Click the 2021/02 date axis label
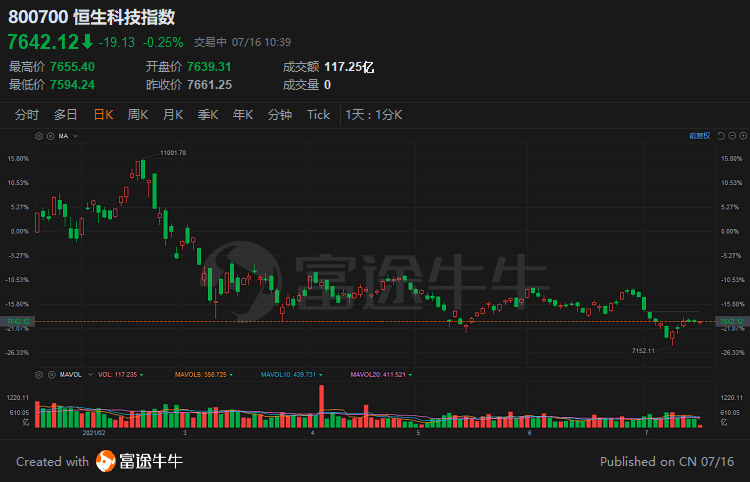Image resolution: width=750 pixels, height=482 pixels. click(x=93, y=433)
